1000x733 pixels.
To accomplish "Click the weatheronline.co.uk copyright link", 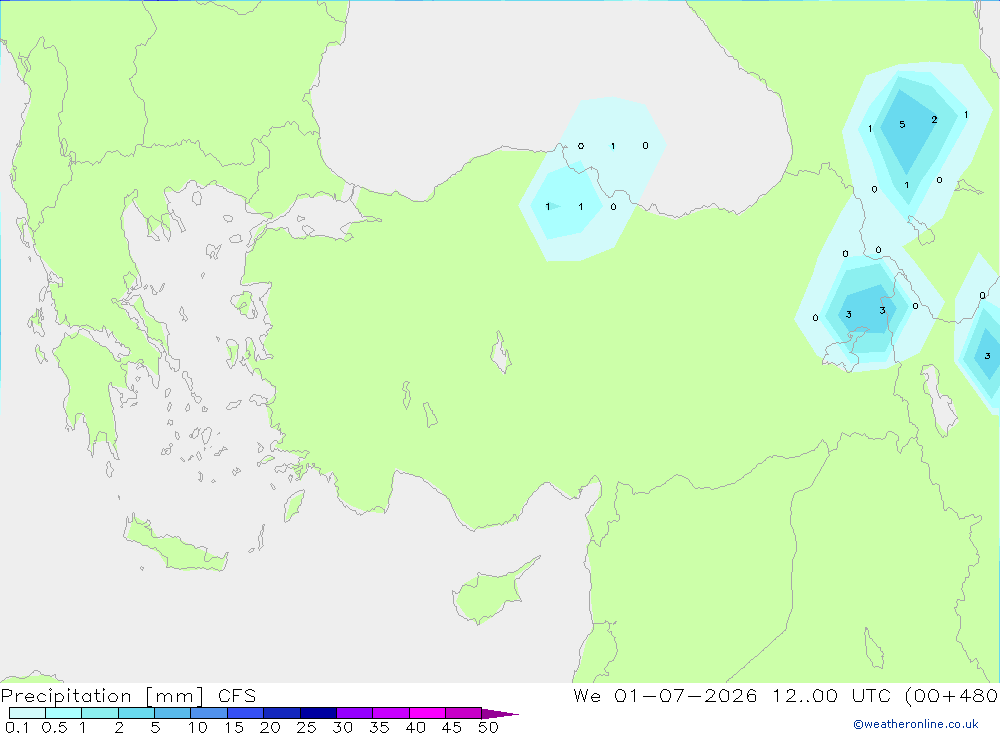I will tap(915, 724).
